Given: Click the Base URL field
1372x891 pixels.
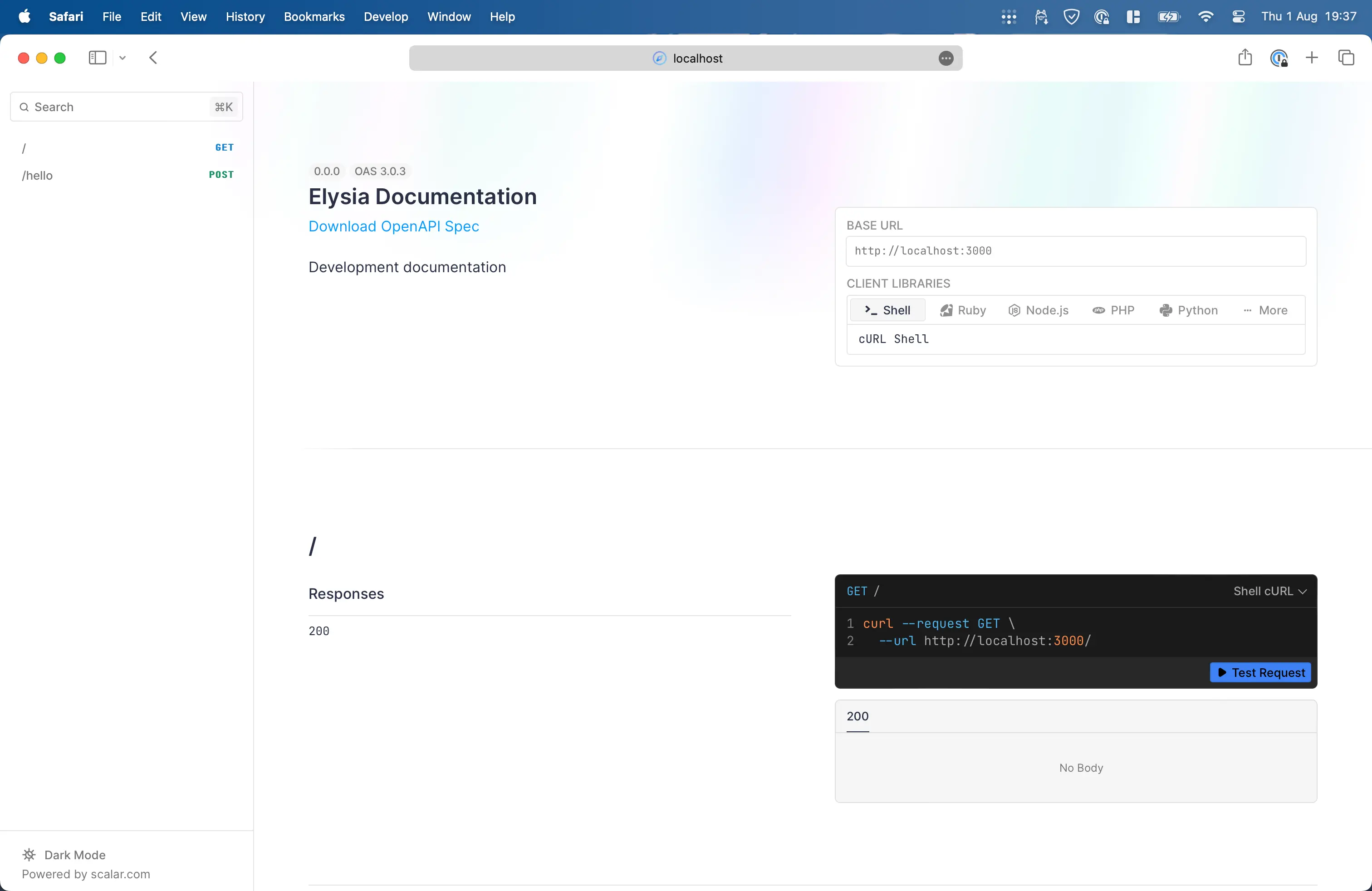Looking at the screenshot, I should pos(1075,251).
